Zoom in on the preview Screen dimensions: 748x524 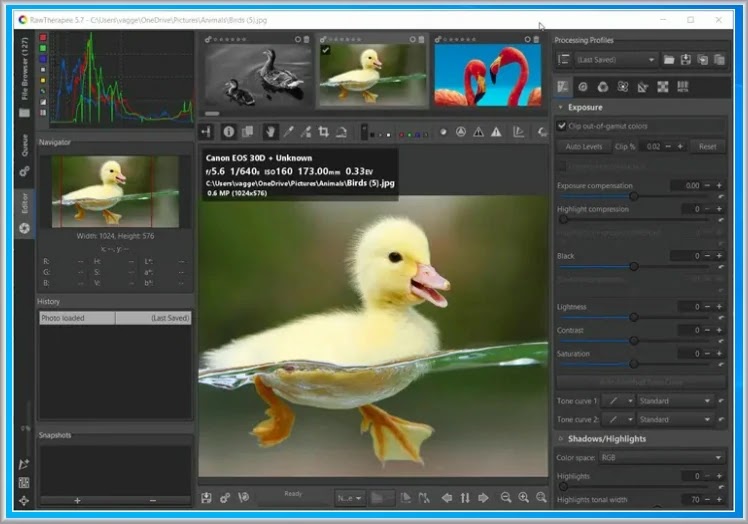pos(523,497)
